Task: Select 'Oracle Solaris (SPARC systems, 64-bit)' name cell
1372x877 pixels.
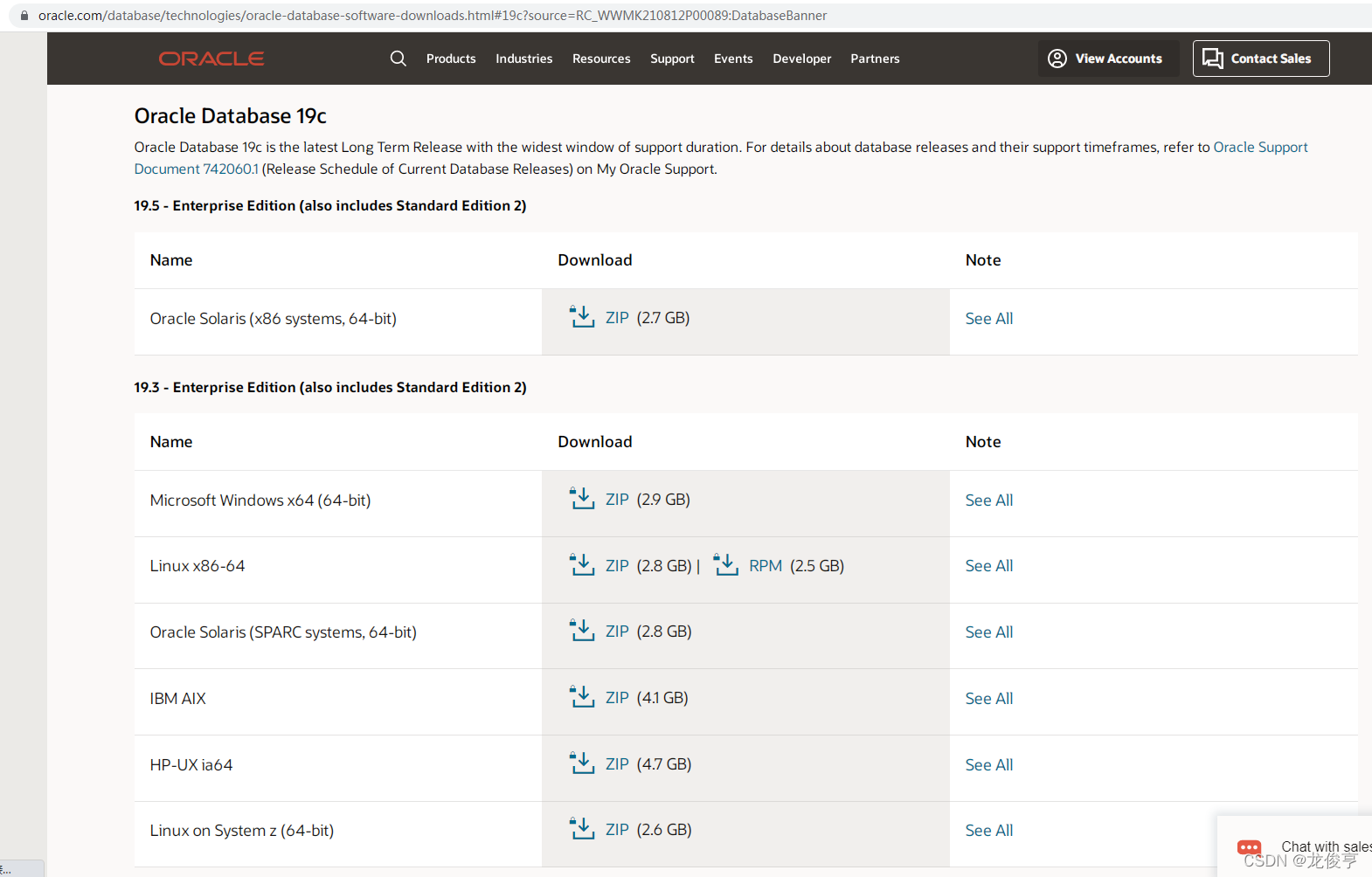Action: pos(283,632)
